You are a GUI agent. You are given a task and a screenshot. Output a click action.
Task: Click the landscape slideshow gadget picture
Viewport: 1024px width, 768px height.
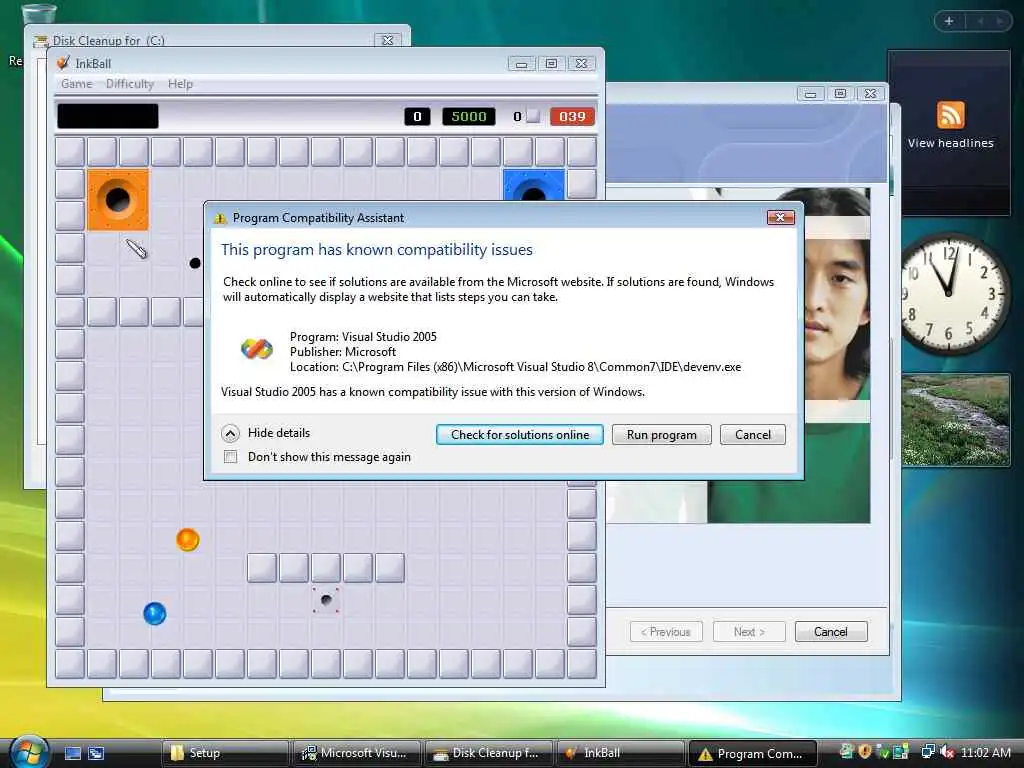pos(955,420)
